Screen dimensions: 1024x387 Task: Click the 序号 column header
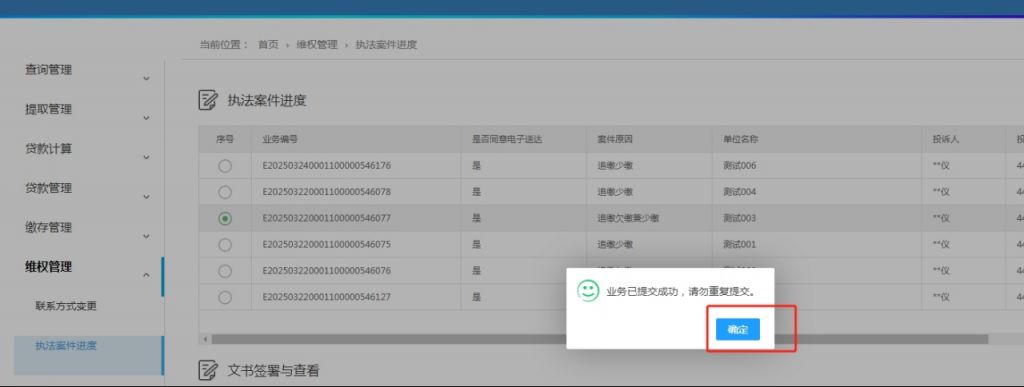225,139
